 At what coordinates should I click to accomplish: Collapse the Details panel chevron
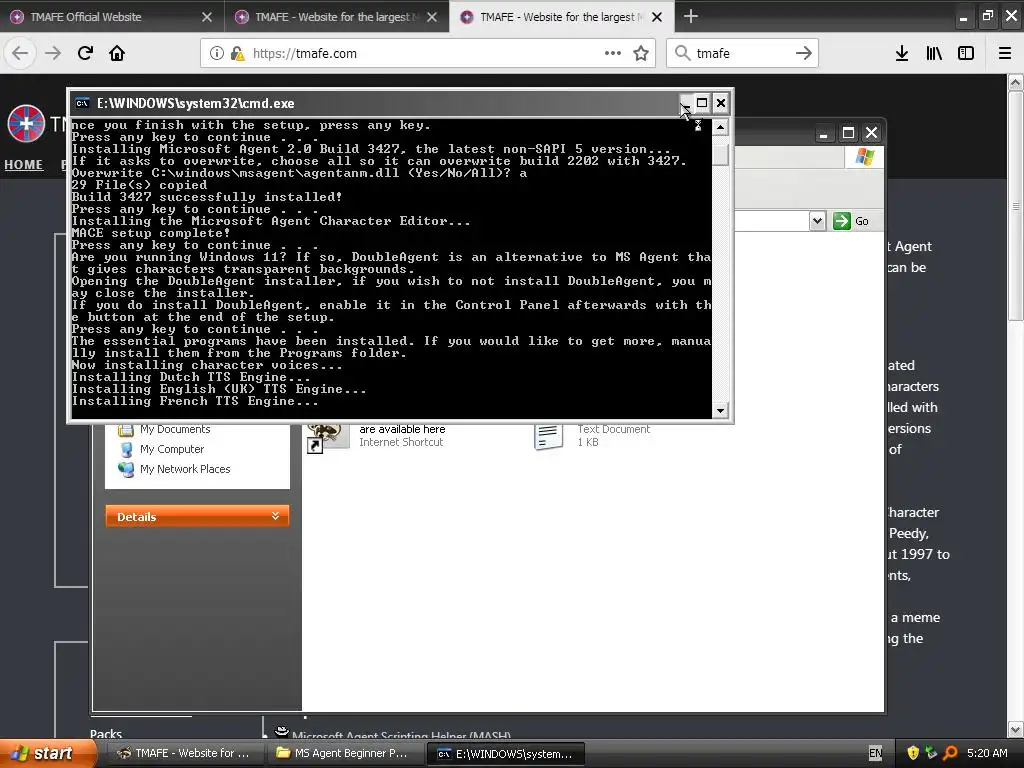click(276, 516)
